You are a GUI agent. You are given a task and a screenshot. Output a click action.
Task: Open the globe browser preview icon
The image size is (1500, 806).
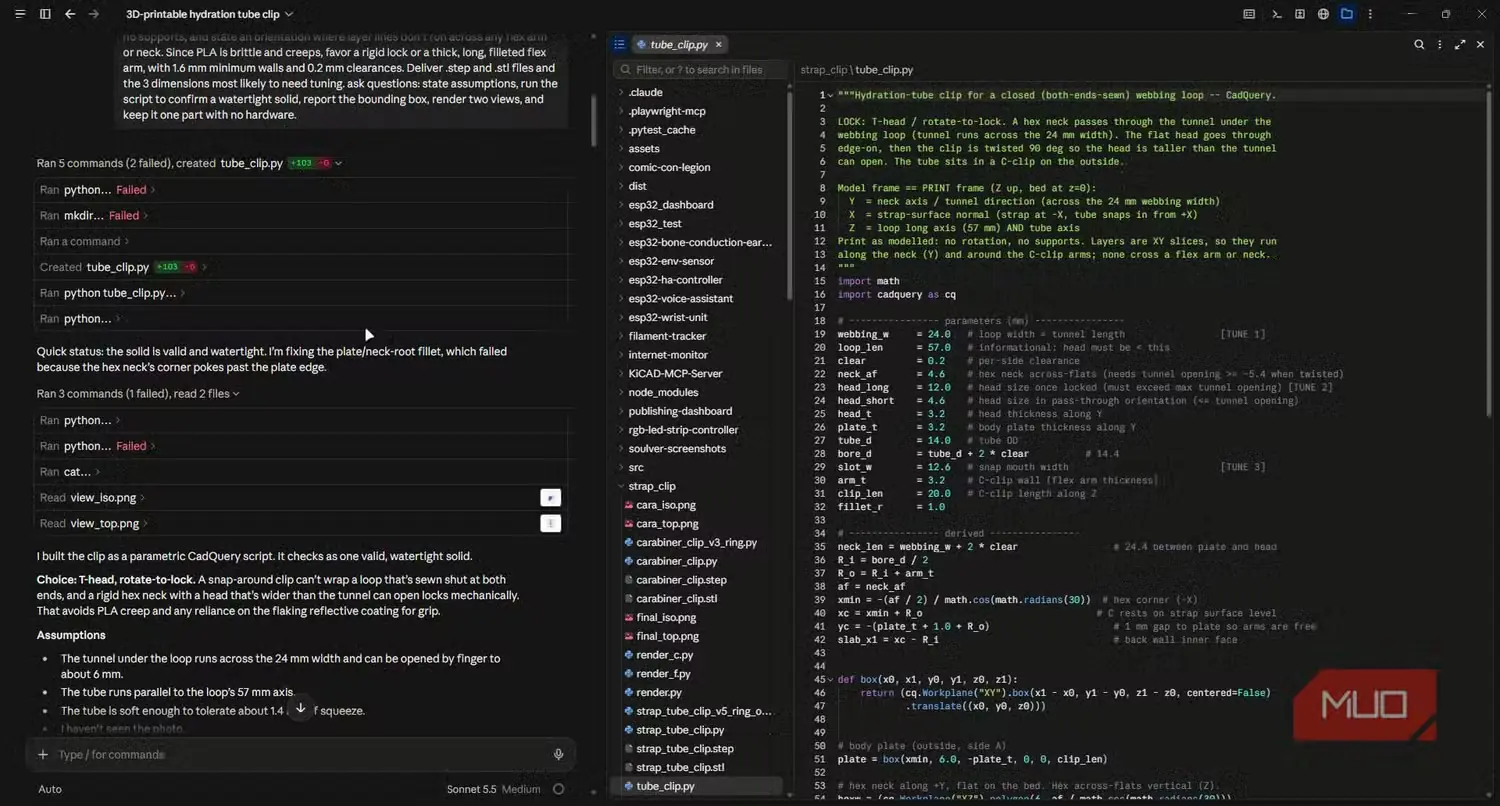pyautogui.click(x=1323, y=14)
